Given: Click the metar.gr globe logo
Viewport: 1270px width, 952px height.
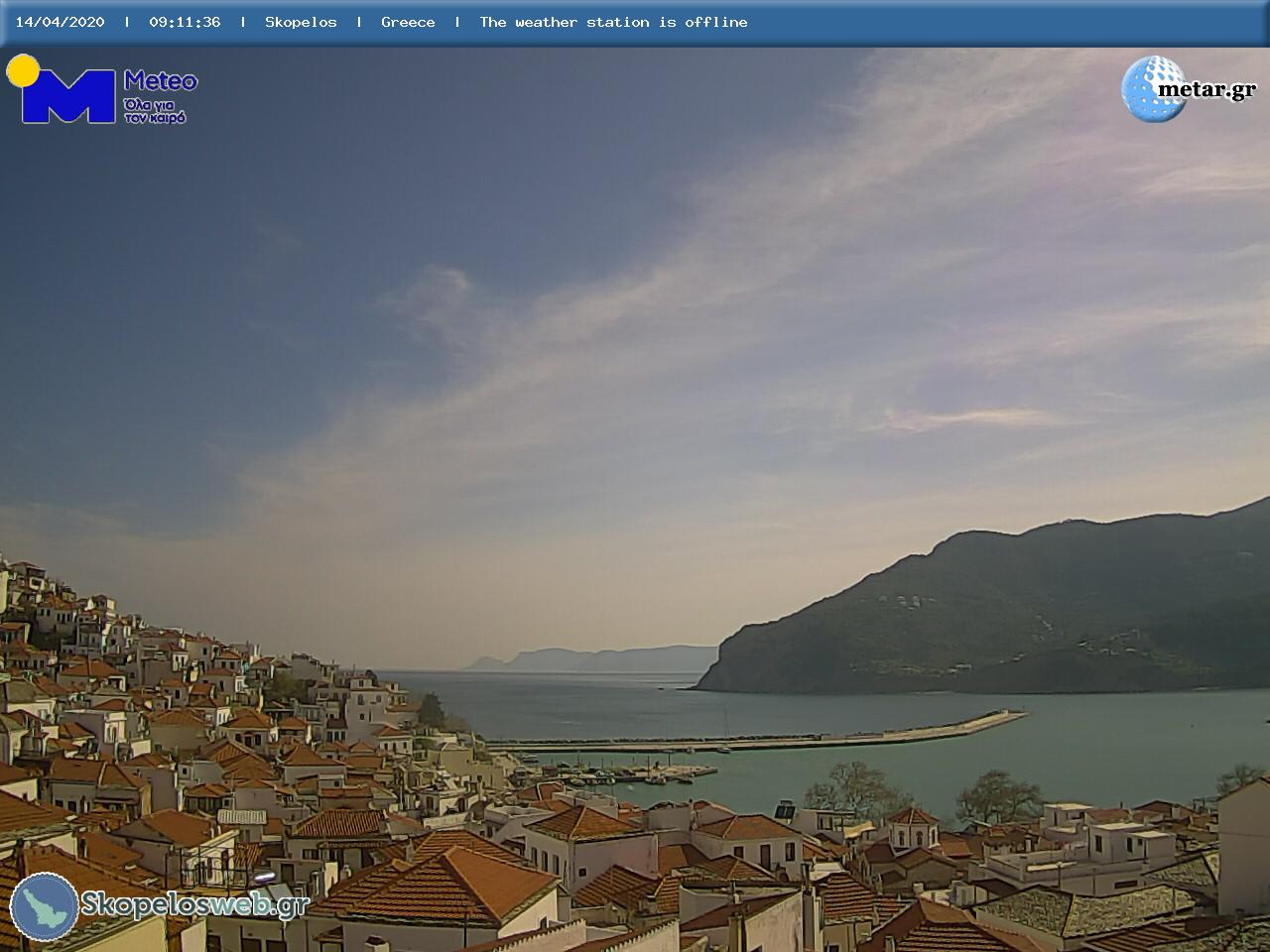Looking at the screenshot, I should click(1153, 89).
